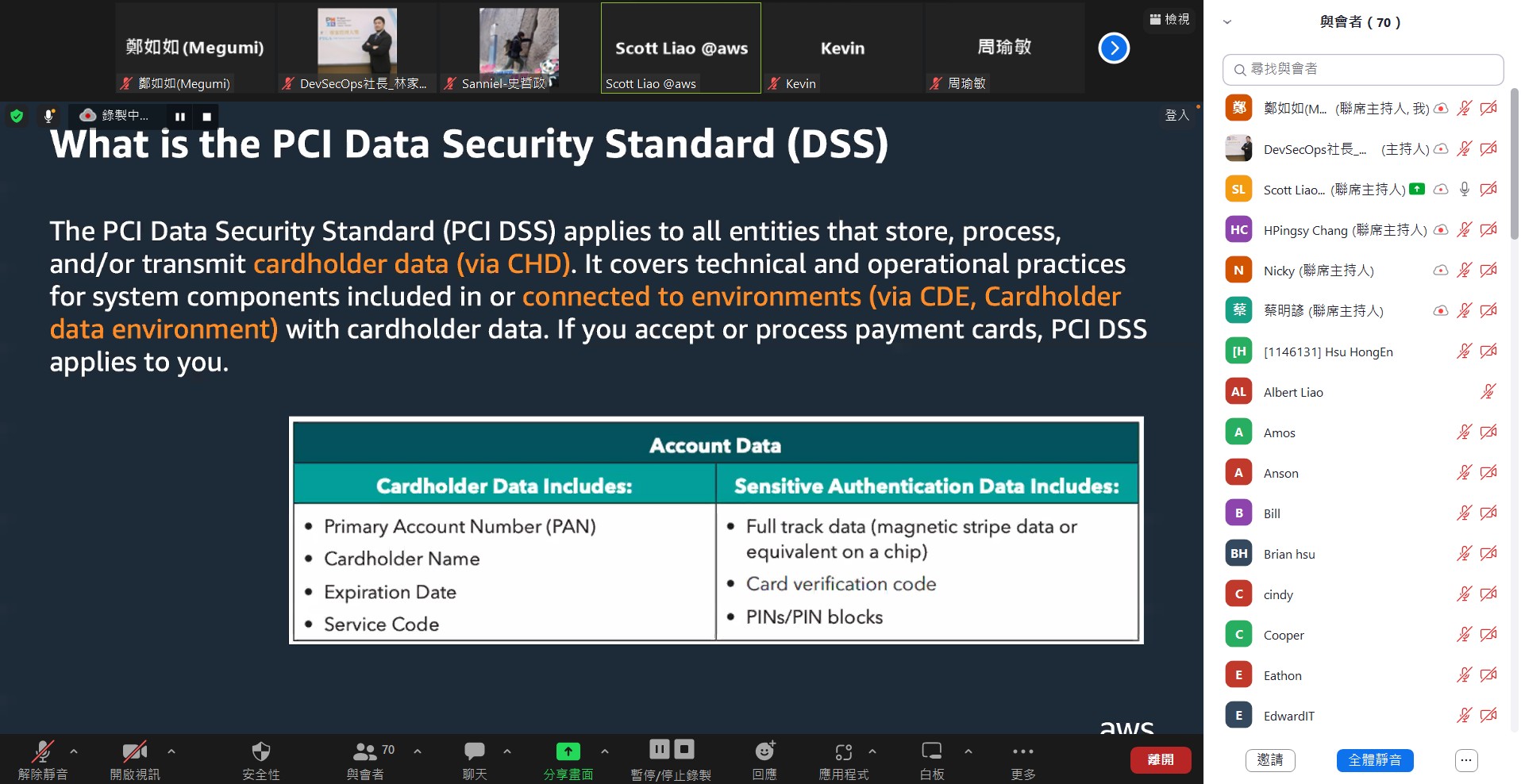The image size is (1521, 784).
Task: Collapse the participants panel chevron
Action: coord(1227,22)
